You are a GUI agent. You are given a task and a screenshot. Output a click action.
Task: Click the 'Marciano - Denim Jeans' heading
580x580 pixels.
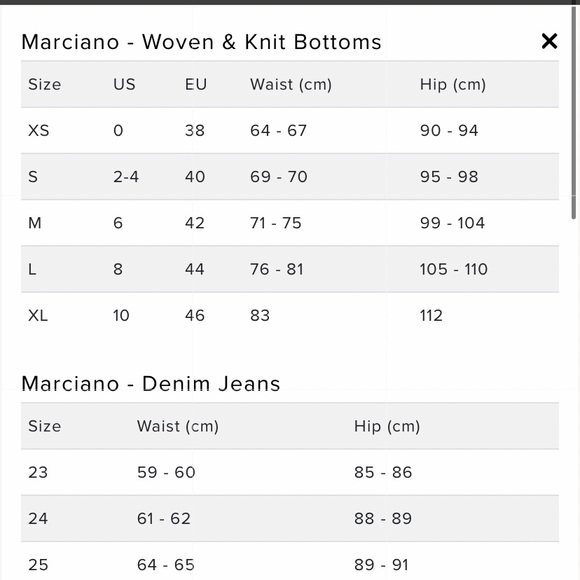(151, 384)
